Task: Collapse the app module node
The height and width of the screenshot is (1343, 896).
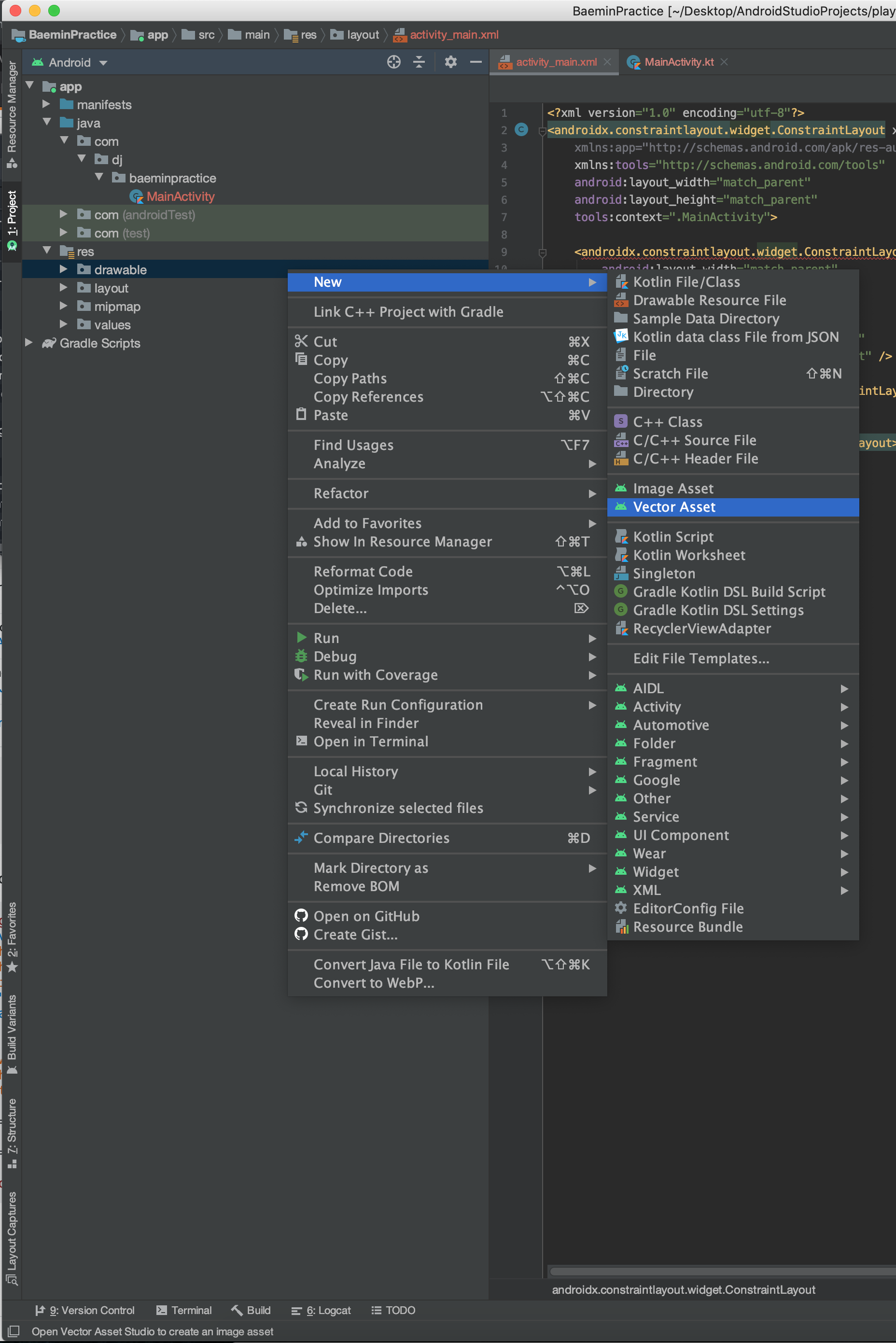Action: [30, 85]
